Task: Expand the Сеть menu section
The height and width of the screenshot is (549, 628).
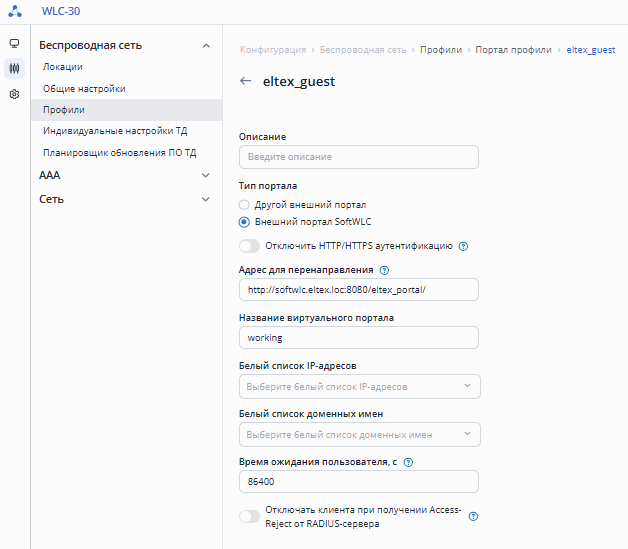Action: [125, 199]
